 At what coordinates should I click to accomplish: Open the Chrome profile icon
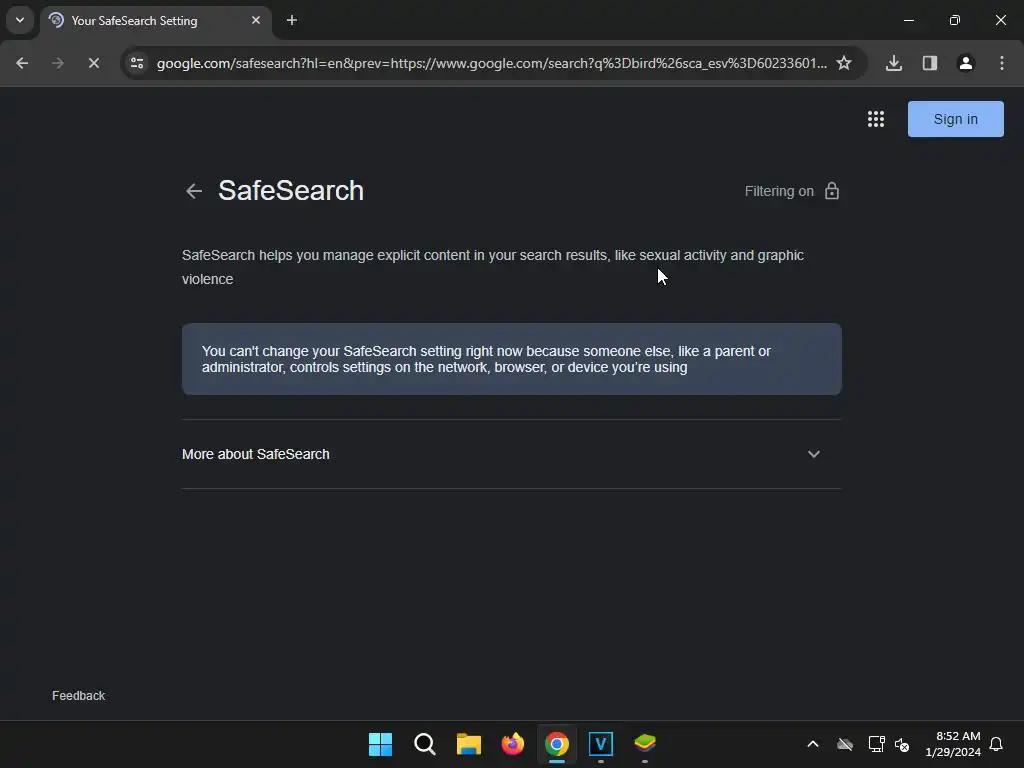click(x=966, y=63)
